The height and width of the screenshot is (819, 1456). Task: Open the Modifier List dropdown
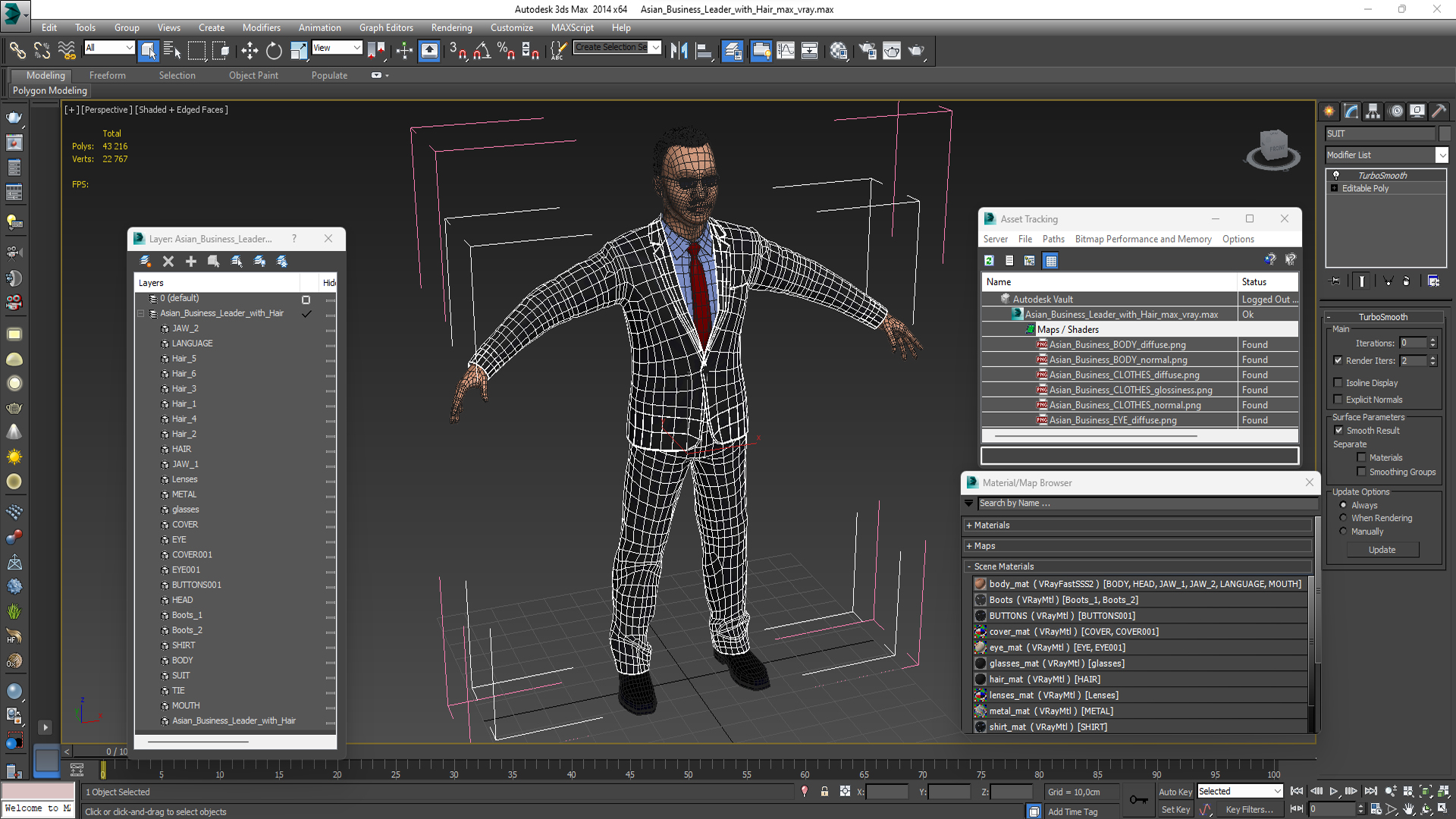coord(1442,155)
